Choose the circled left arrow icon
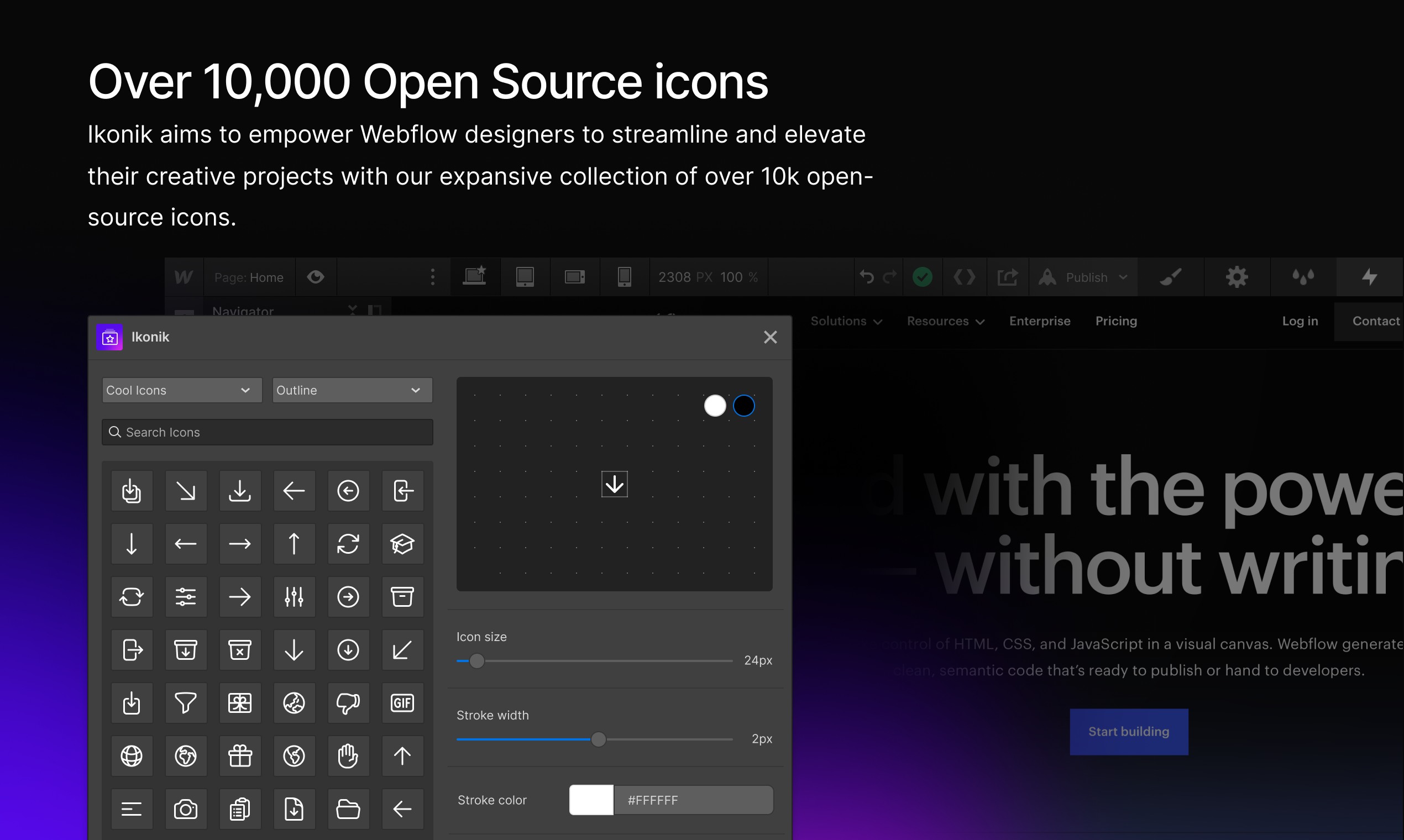This screenshot has width=1404, height=840. pos(348,491)
